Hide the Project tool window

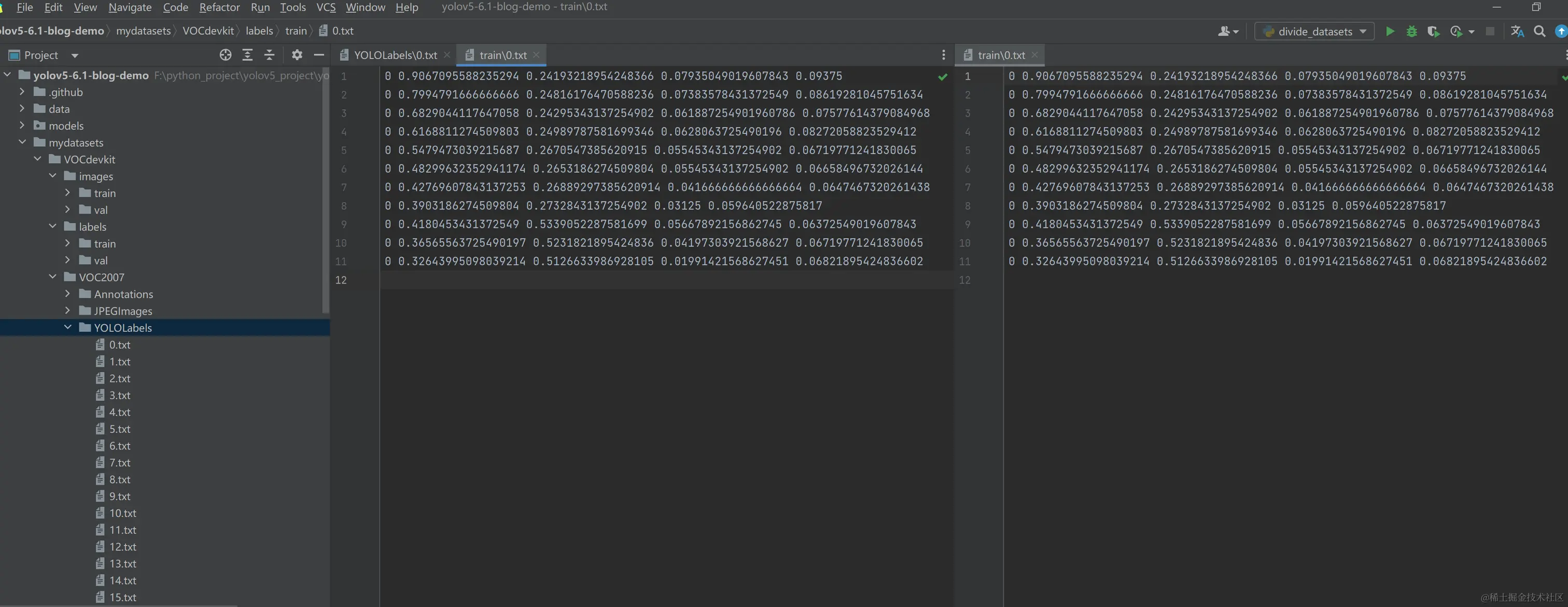(318, 55)
